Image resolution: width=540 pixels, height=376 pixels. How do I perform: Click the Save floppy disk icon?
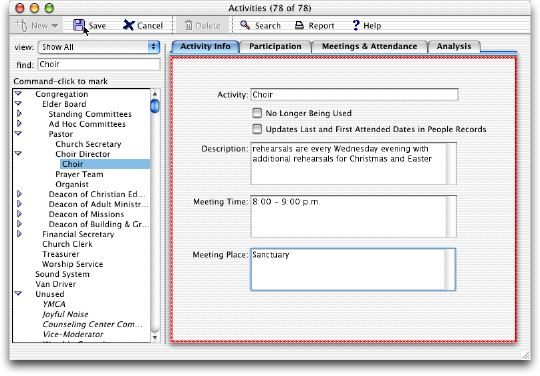[79, 25]
